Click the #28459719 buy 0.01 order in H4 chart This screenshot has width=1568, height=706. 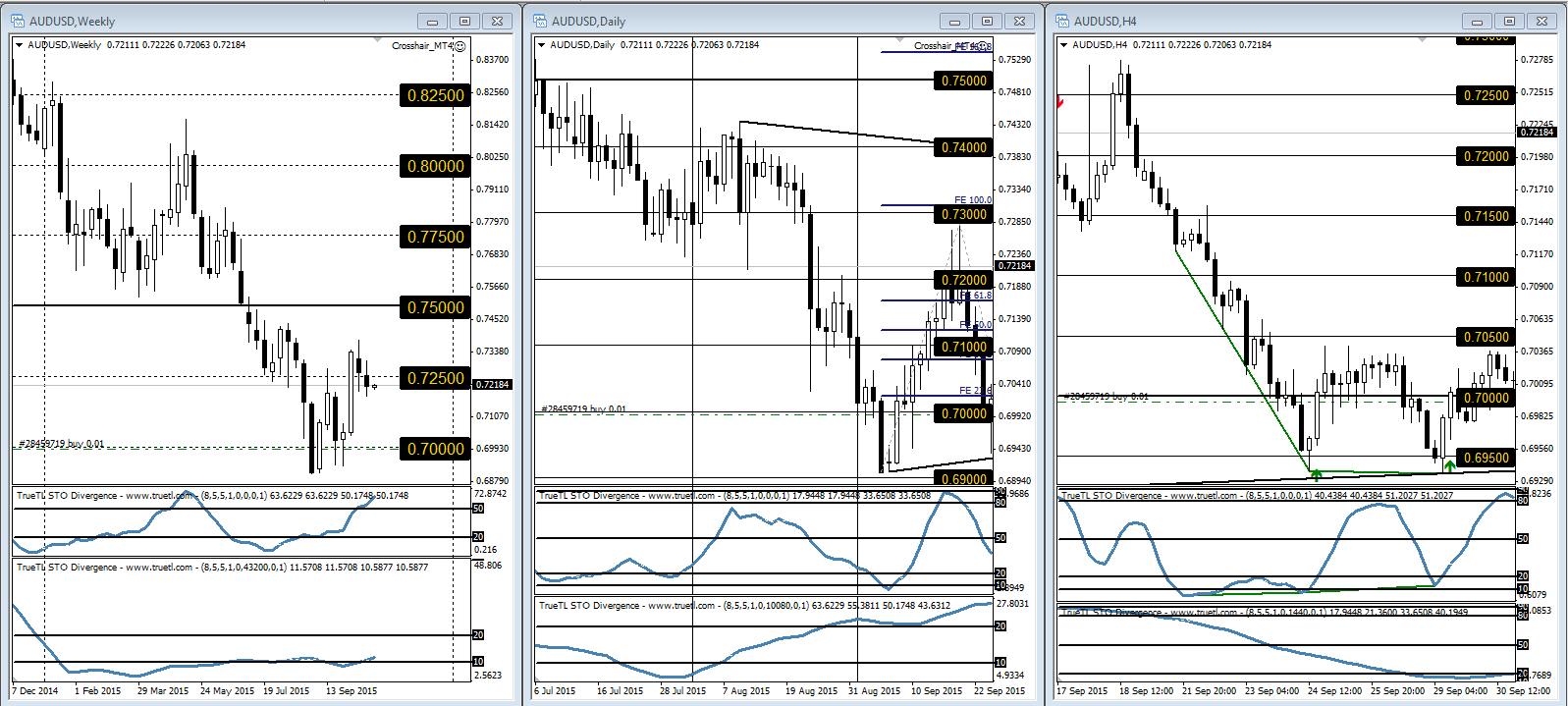[x=1106, y=396]
